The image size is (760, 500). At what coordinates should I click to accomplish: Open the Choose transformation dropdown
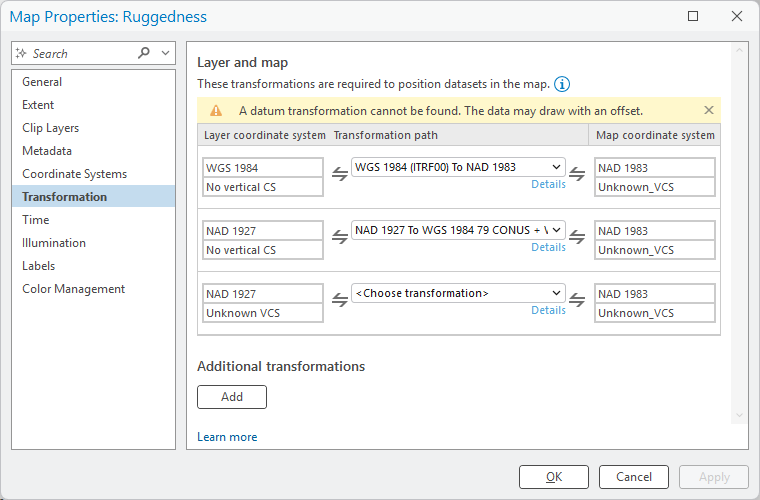click(458, 293)
